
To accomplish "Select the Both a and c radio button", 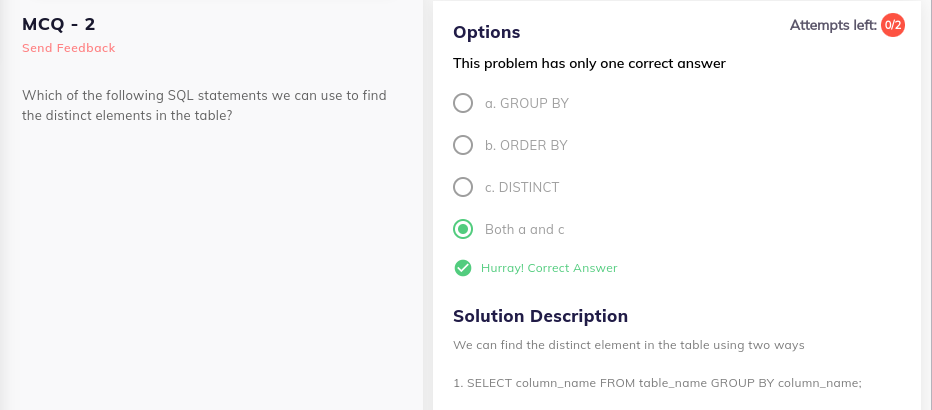I will pyautogui.click(x=462, y=229).
